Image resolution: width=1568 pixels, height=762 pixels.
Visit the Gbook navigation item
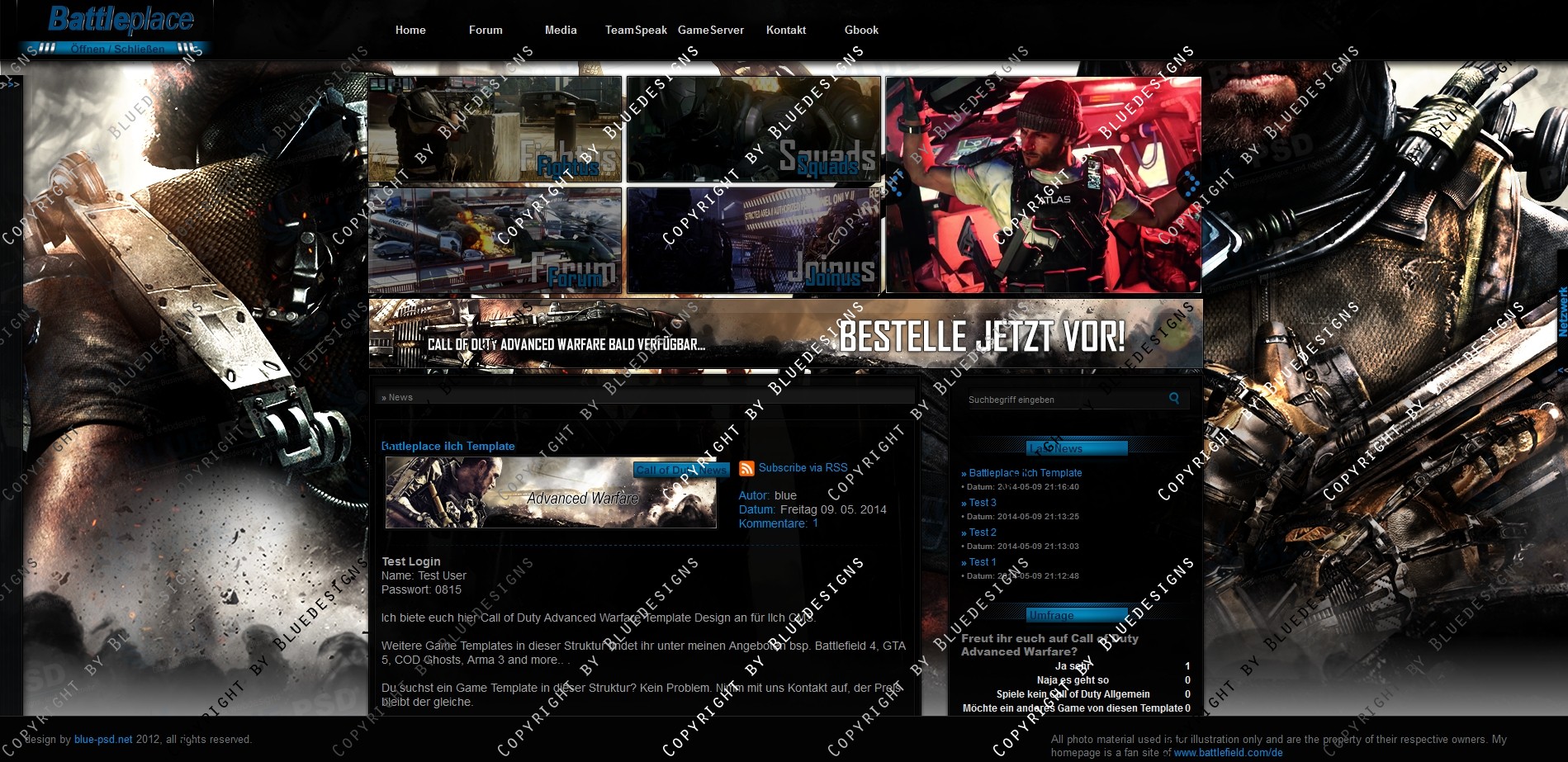(x=861, y=30)
